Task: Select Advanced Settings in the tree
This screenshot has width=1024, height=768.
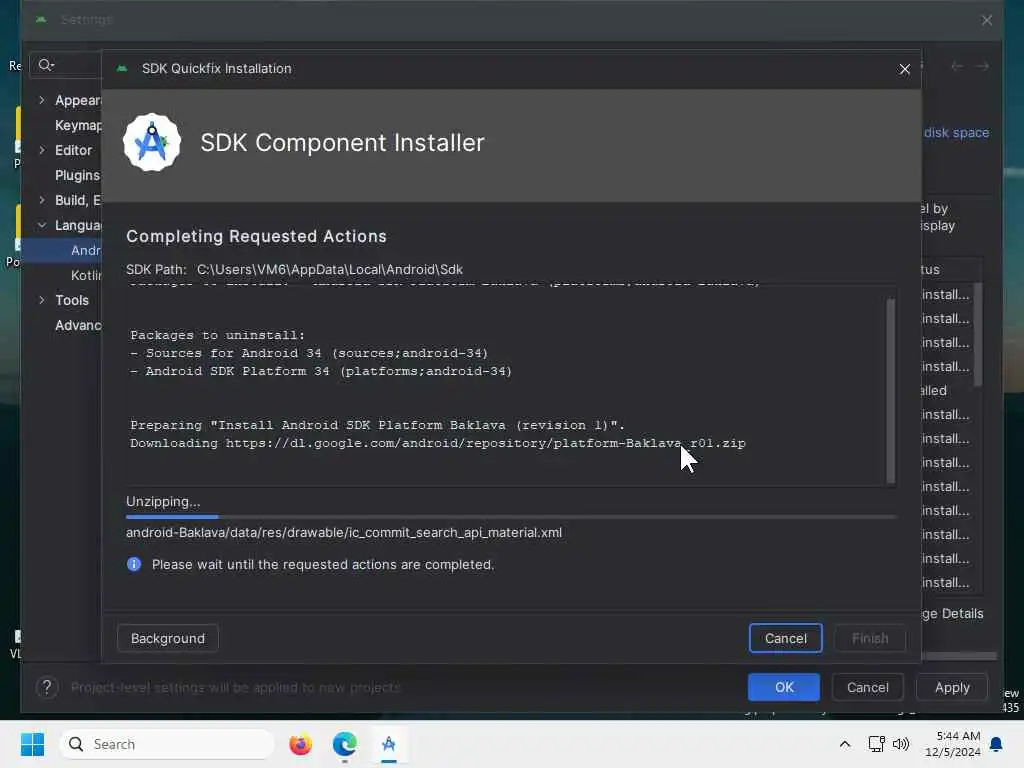Action: point(78,325)
